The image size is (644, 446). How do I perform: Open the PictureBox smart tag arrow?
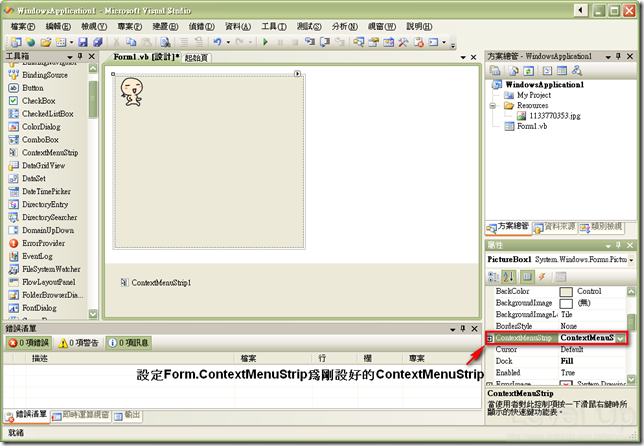click(x=297, y=74)
